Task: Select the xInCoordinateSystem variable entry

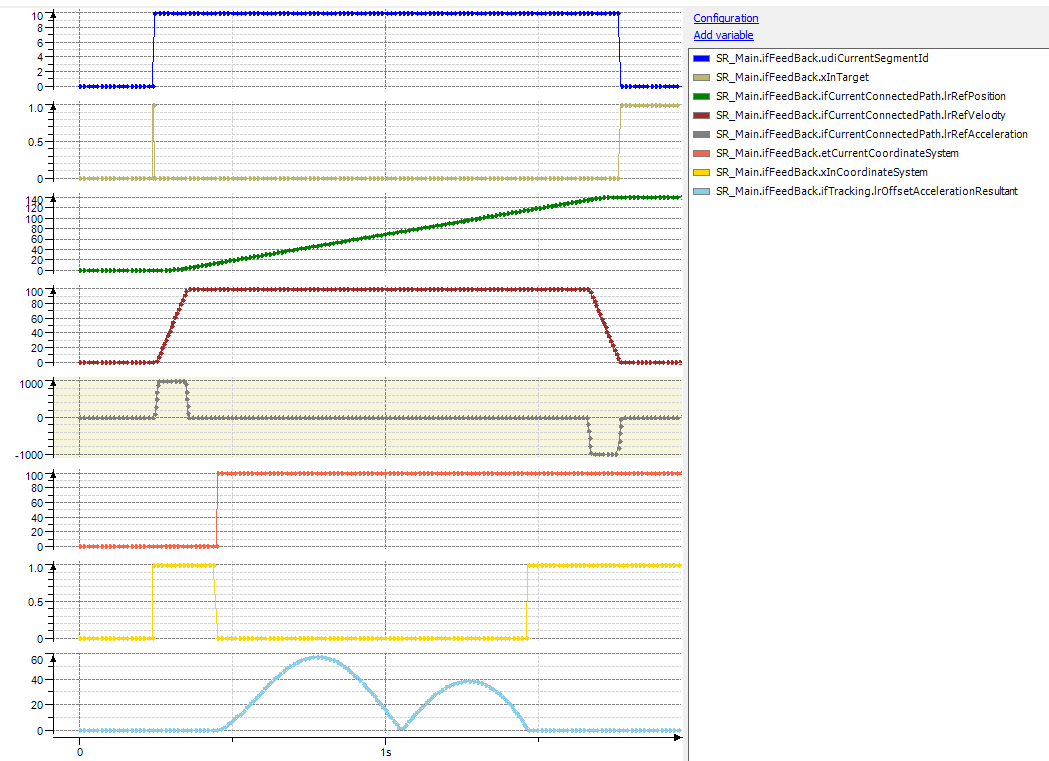Action: [822, 172]
